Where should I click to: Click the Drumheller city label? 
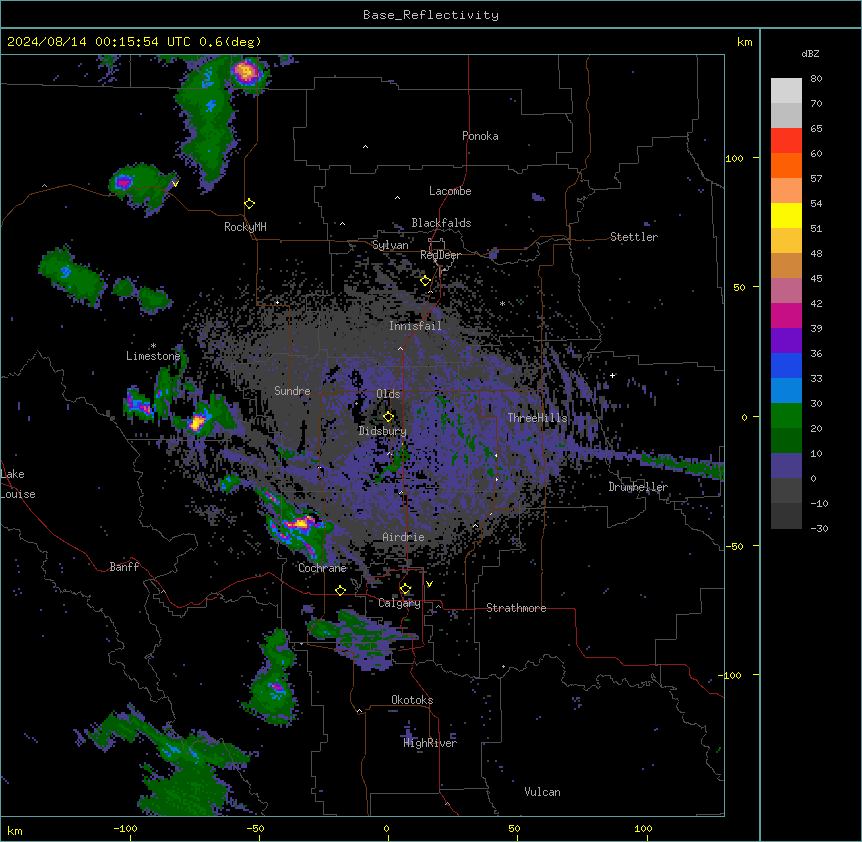click(x=638, y=487)
